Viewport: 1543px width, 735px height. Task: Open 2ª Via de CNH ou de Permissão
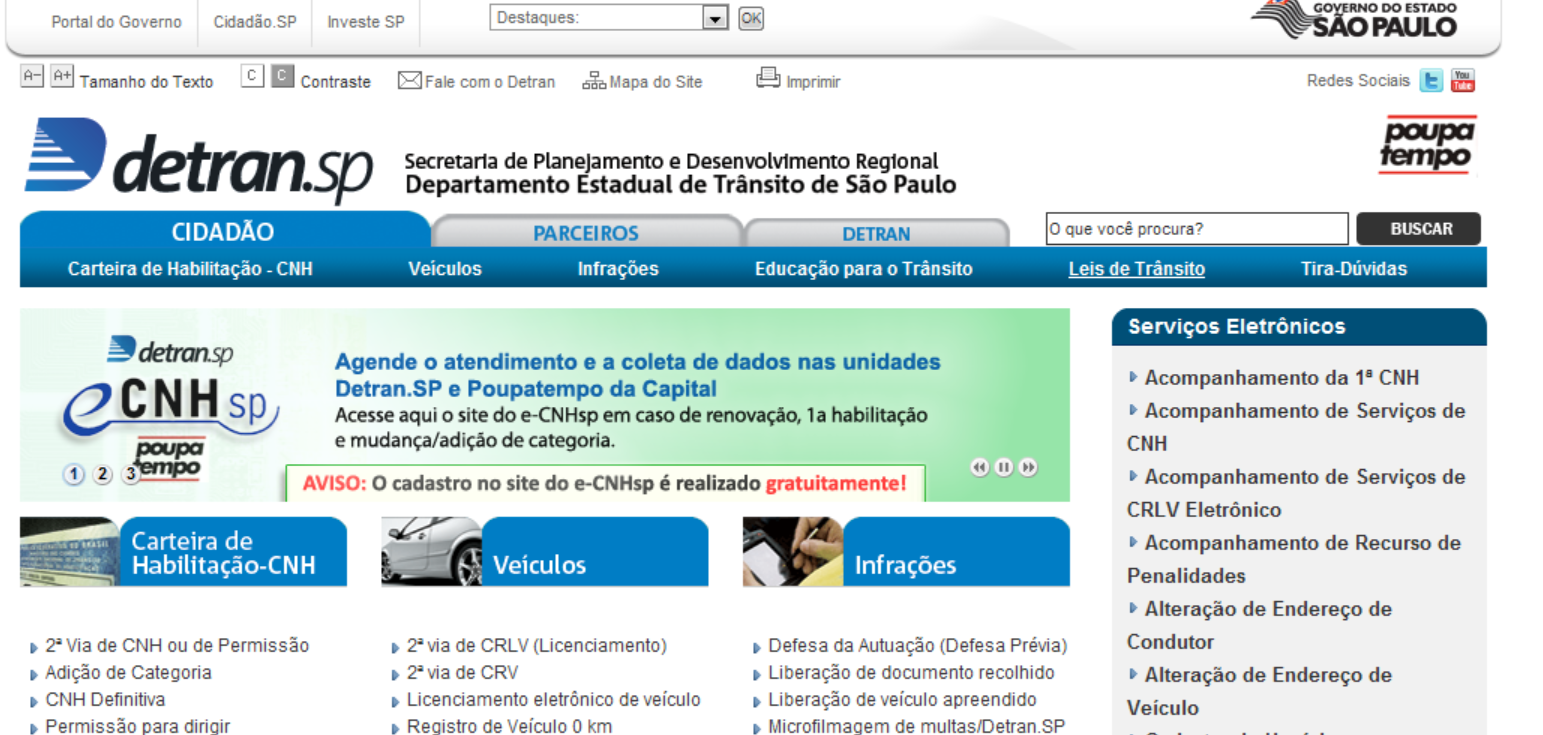click(177, 645)
